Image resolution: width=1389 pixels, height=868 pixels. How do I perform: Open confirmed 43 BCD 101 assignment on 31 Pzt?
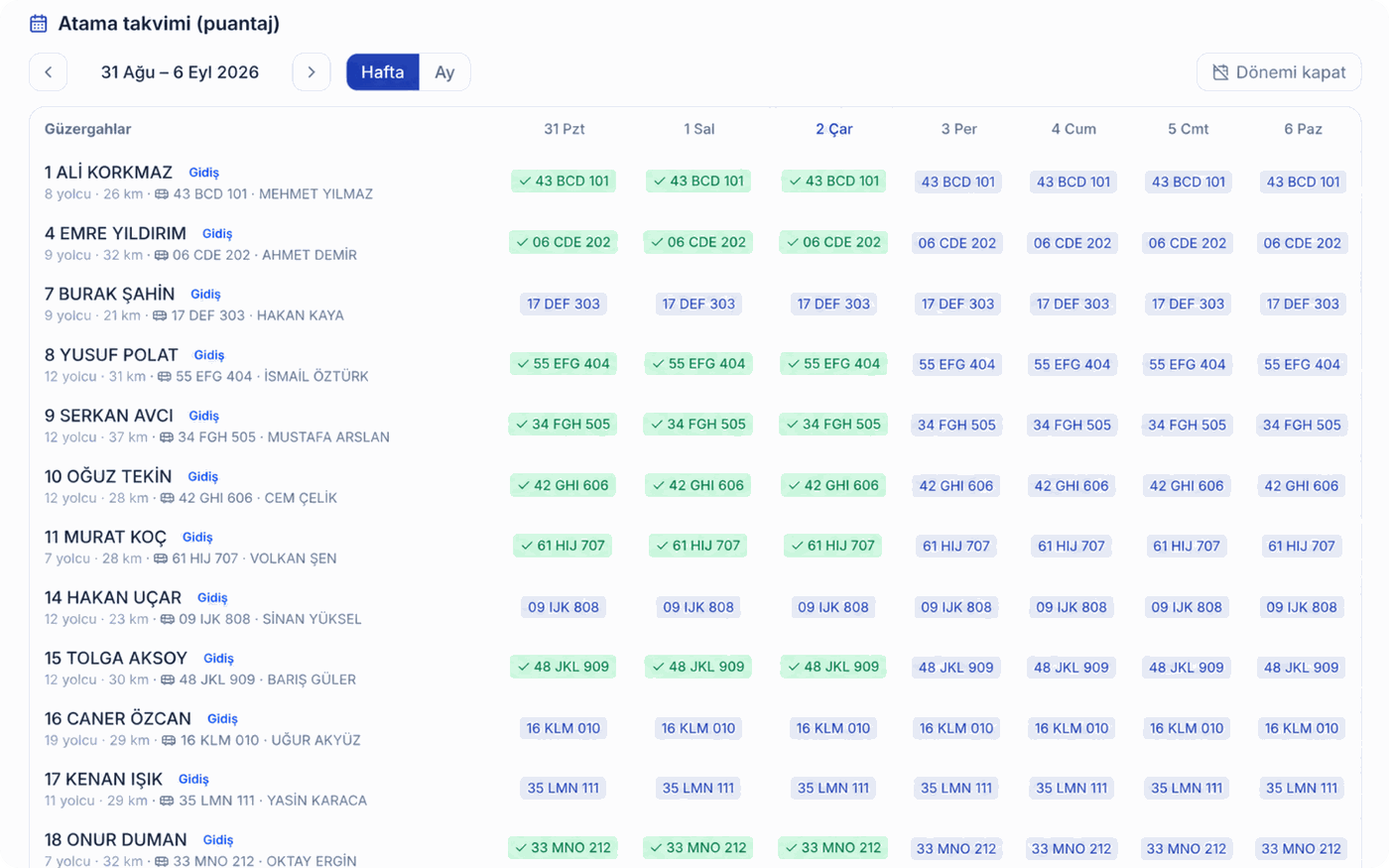coord(564,182)
